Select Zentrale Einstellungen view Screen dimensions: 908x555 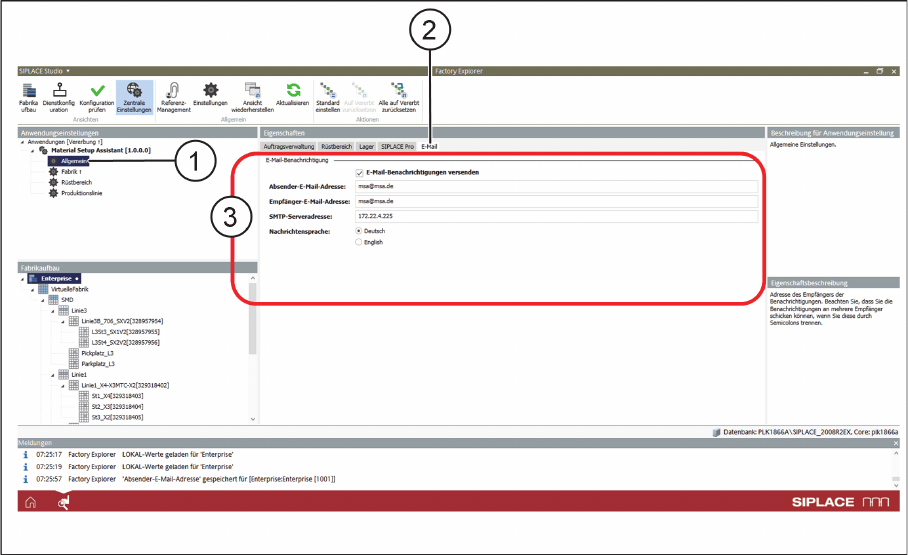(x=134, y=97)
